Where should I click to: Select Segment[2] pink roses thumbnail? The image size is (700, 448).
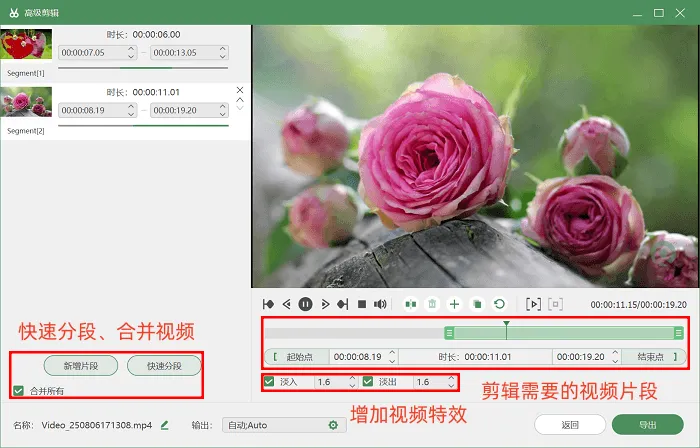click(x=26, y=102)
